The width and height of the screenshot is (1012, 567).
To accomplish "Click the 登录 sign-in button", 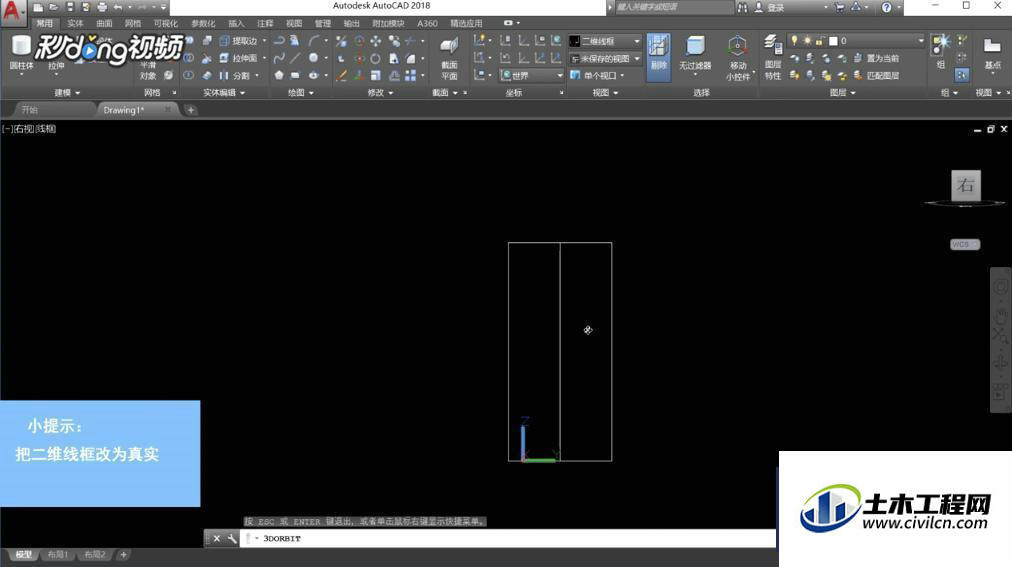I will (x=771, y=8).
